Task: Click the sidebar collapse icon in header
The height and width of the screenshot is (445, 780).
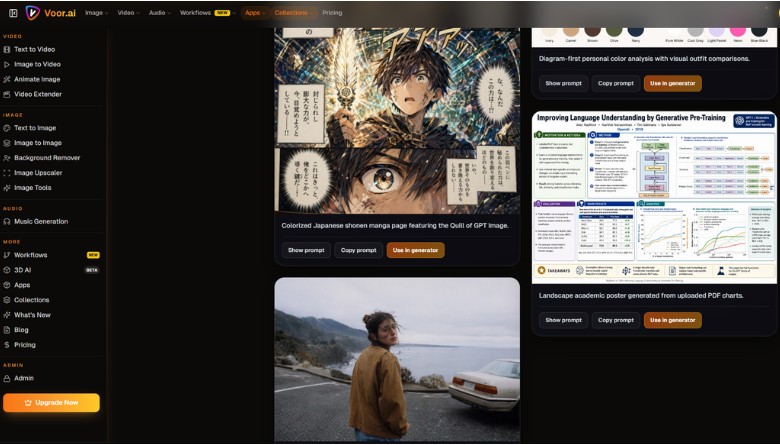Action: coord(13,13)
